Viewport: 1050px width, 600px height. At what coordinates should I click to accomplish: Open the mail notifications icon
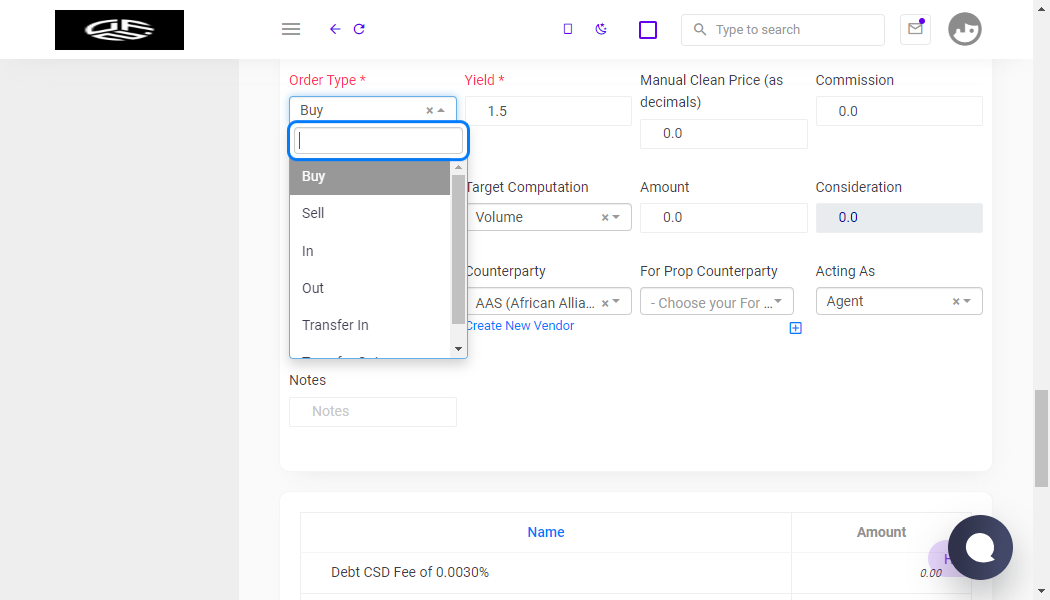click(915, 29)
